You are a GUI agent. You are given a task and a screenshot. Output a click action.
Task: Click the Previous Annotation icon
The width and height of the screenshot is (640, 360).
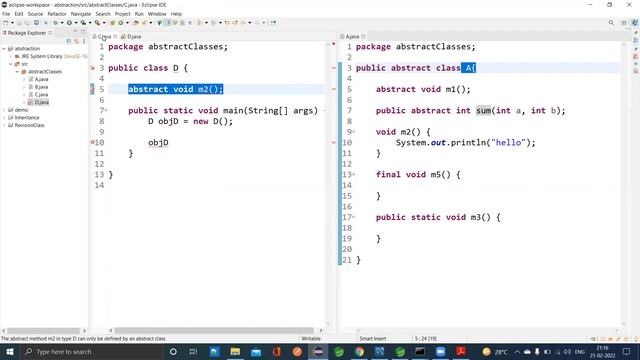pos(213,23)
